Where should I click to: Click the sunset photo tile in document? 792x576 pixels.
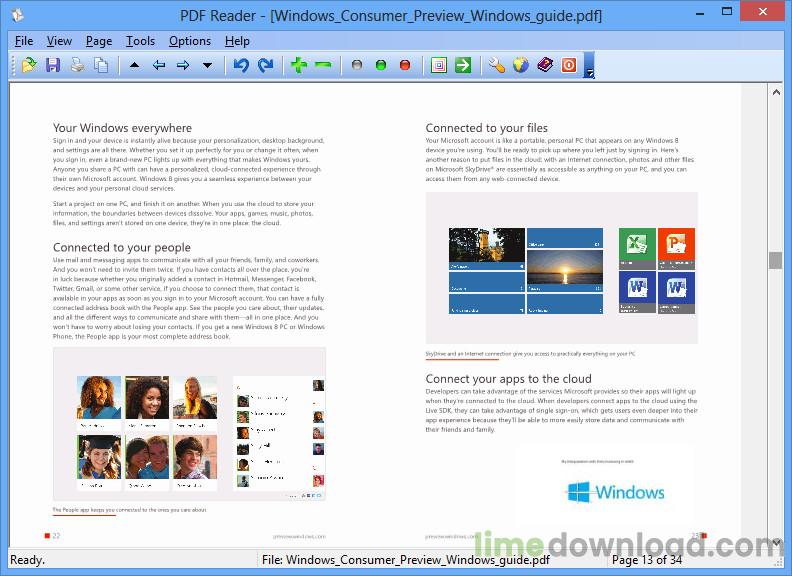(565, 271)
